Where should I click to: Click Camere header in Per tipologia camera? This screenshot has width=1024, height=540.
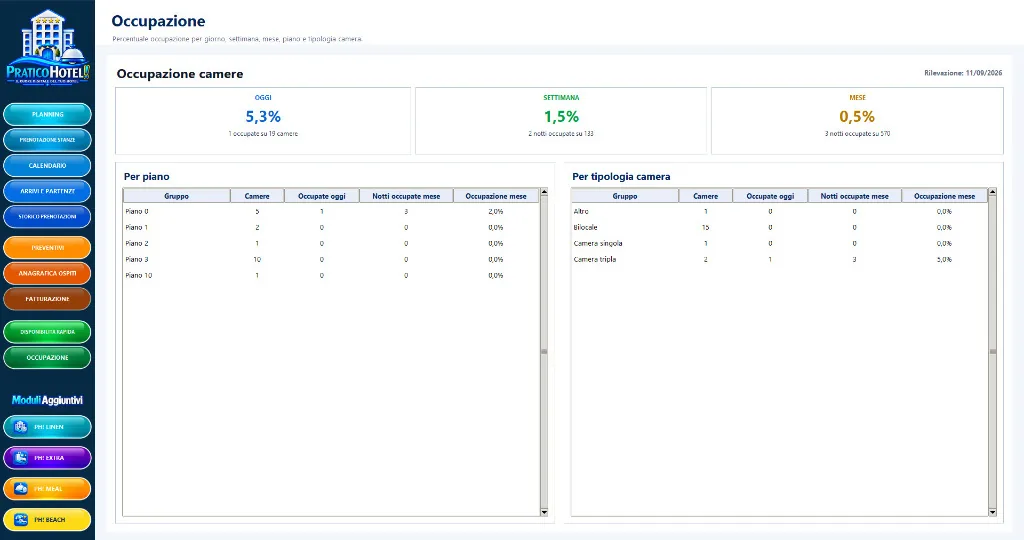705,196
